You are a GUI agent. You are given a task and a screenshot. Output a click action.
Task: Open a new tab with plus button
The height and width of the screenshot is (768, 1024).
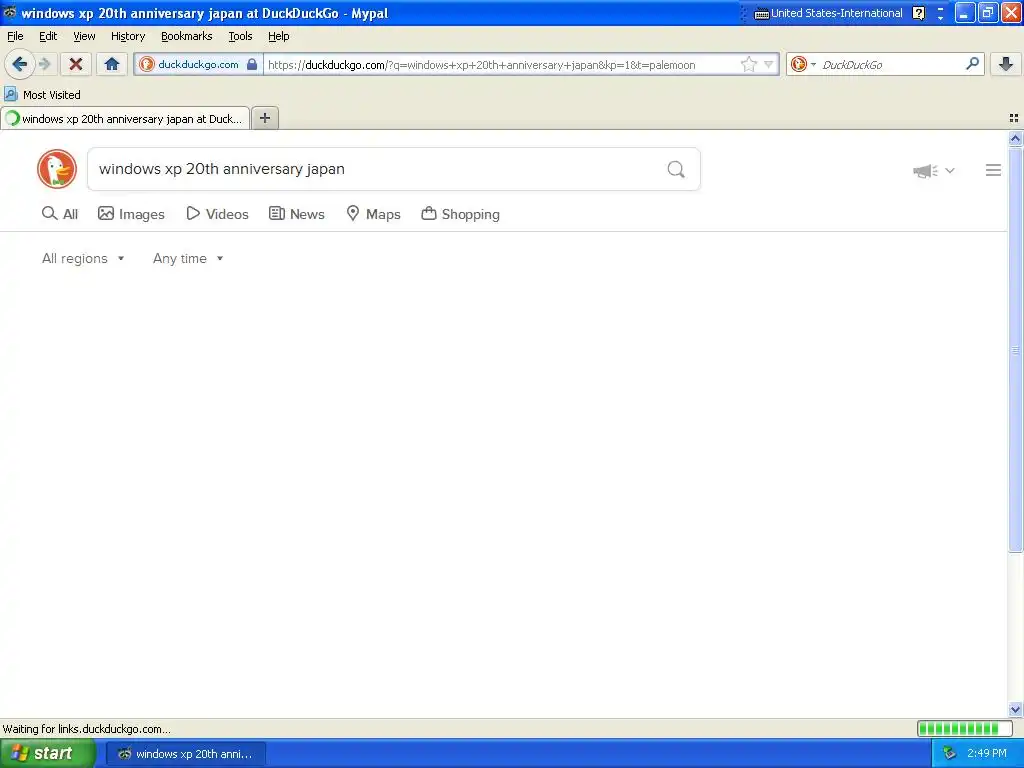(265, 118)
